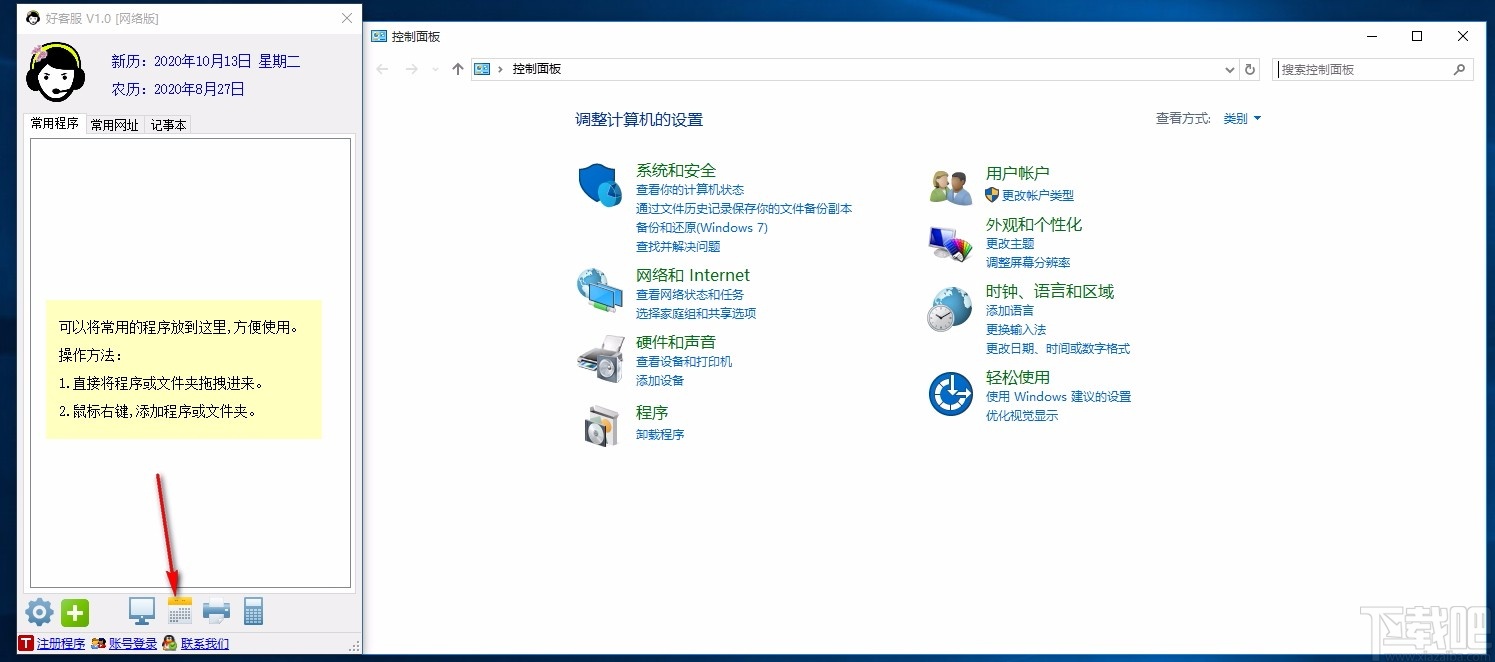Click the 网络和 Internet globe icon
Image resolution: width=1495 pixels, height=662 pixels.
600,291
